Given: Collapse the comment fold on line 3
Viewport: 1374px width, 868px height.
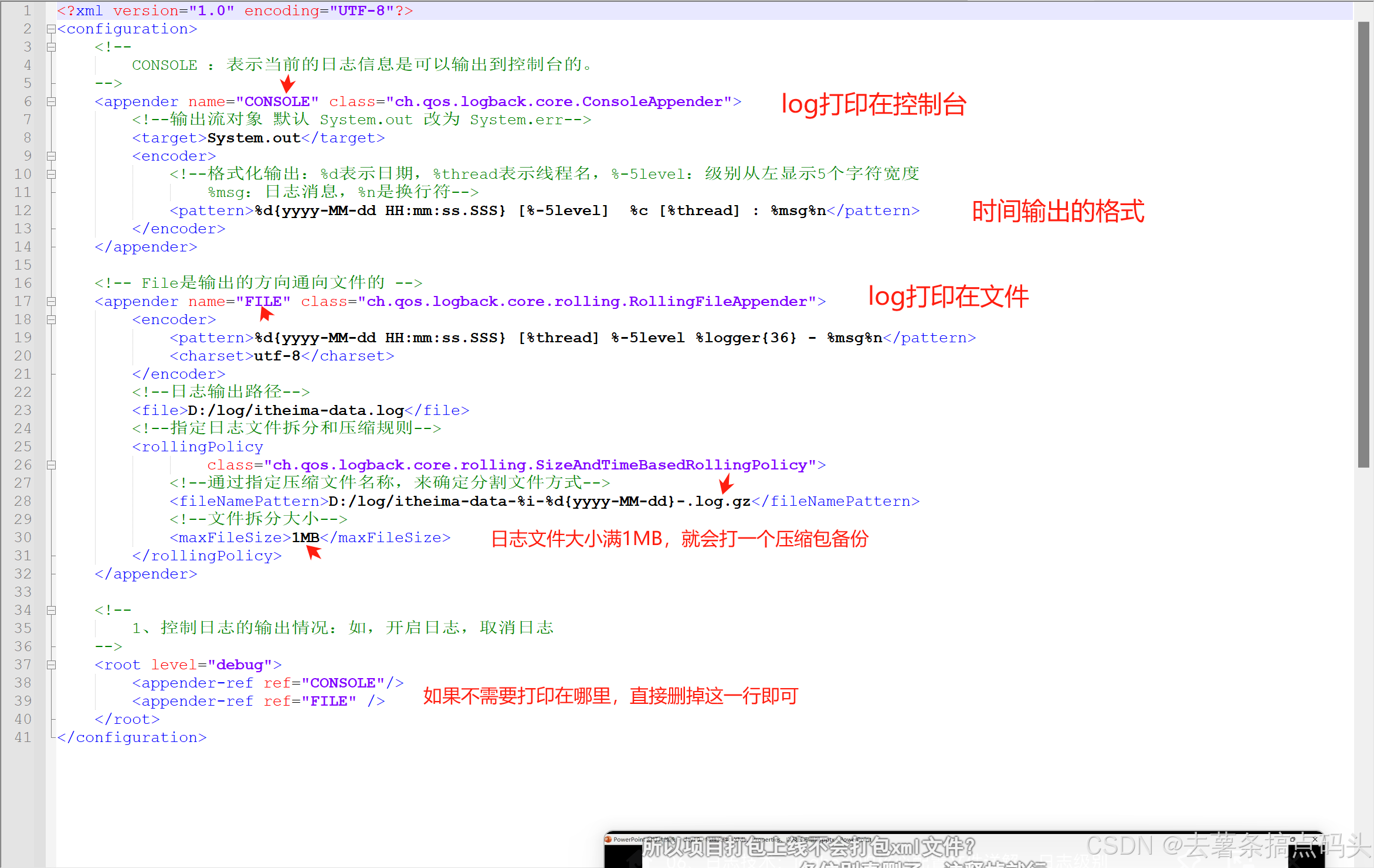Looking at the screenshot, I should tap(51, 47).
